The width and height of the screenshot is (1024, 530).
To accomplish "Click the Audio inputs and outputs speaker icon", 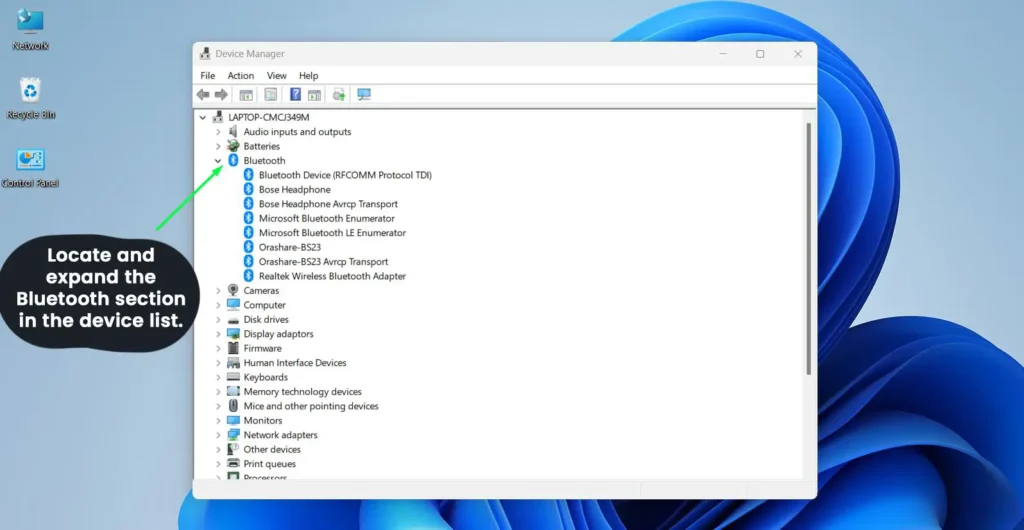I will tap(233, 132).
